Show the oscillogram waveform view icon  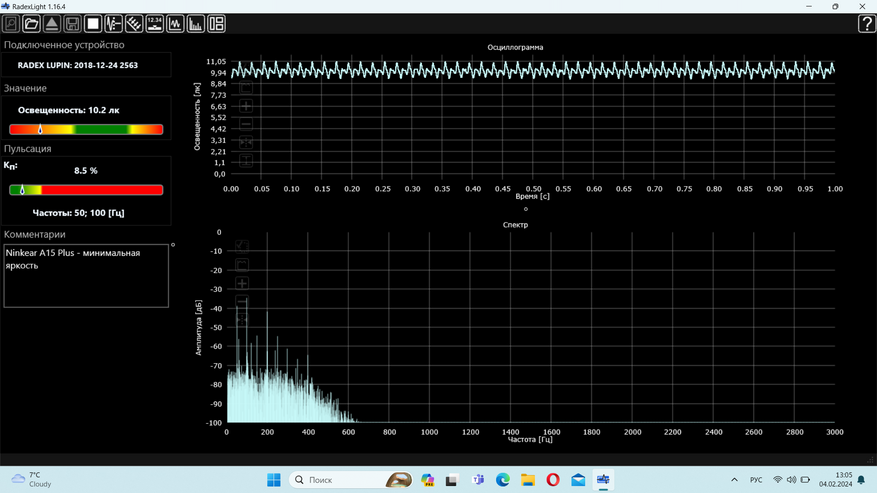[x=175, y=24]
